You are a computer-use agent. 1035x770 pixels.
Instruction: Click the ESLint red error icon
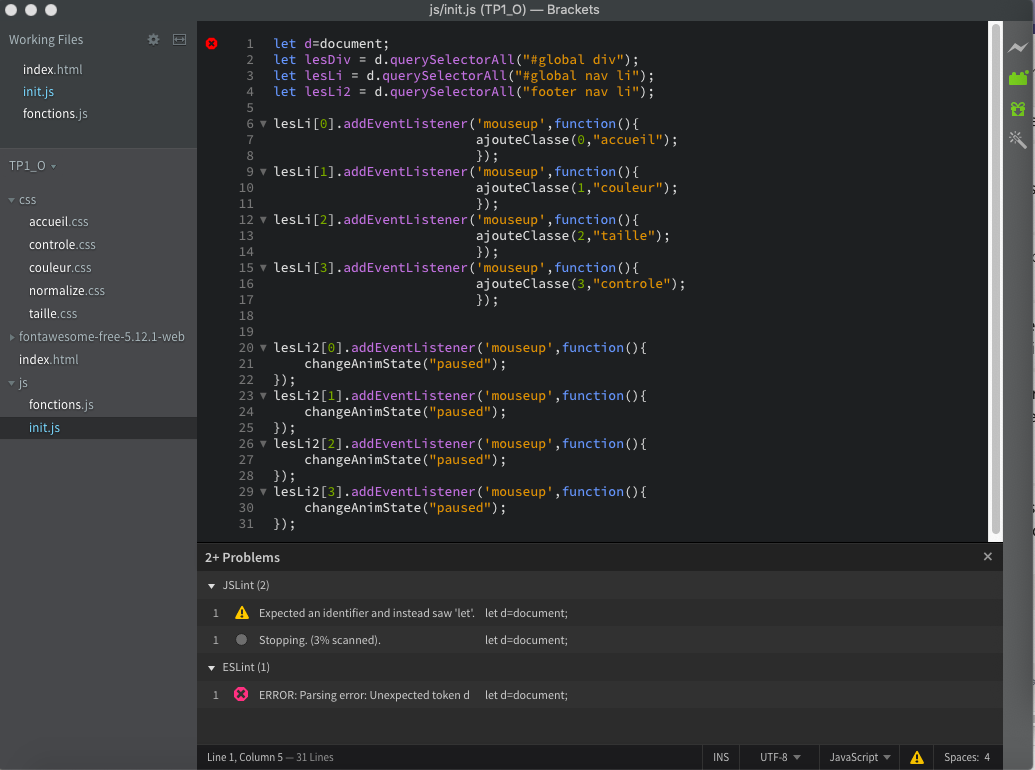point(241,695)
